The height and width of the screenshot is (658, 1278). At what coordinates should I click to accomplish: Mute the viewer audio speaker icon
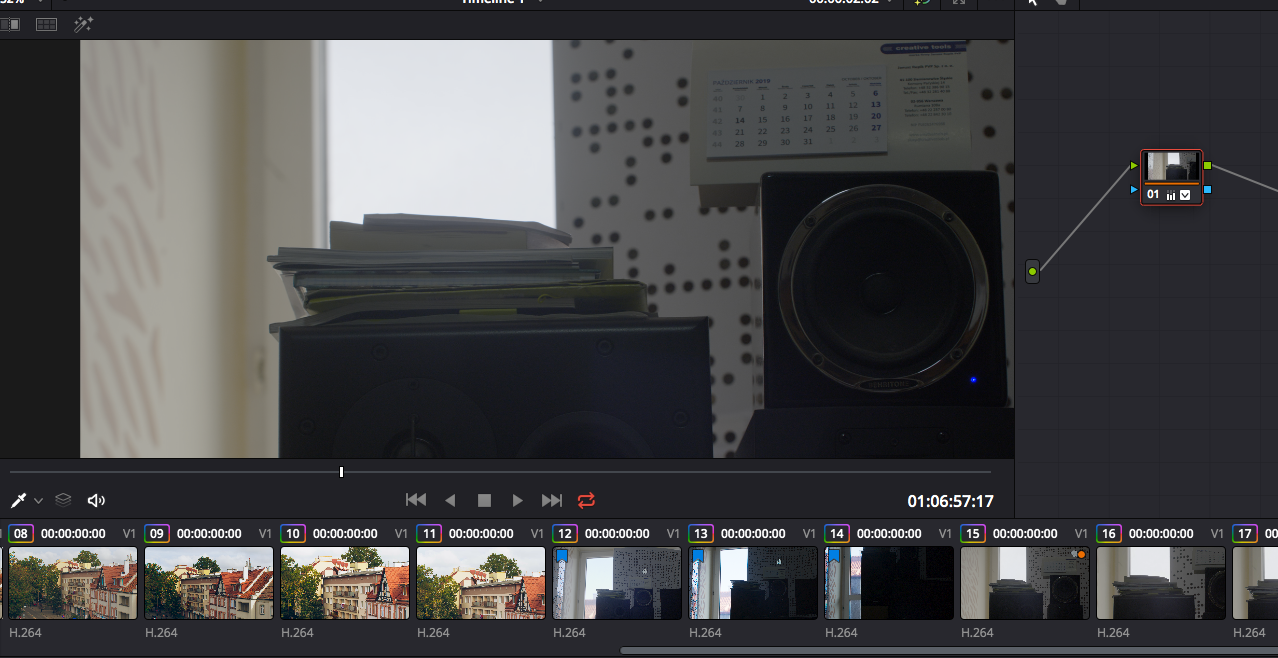(96, 500)
